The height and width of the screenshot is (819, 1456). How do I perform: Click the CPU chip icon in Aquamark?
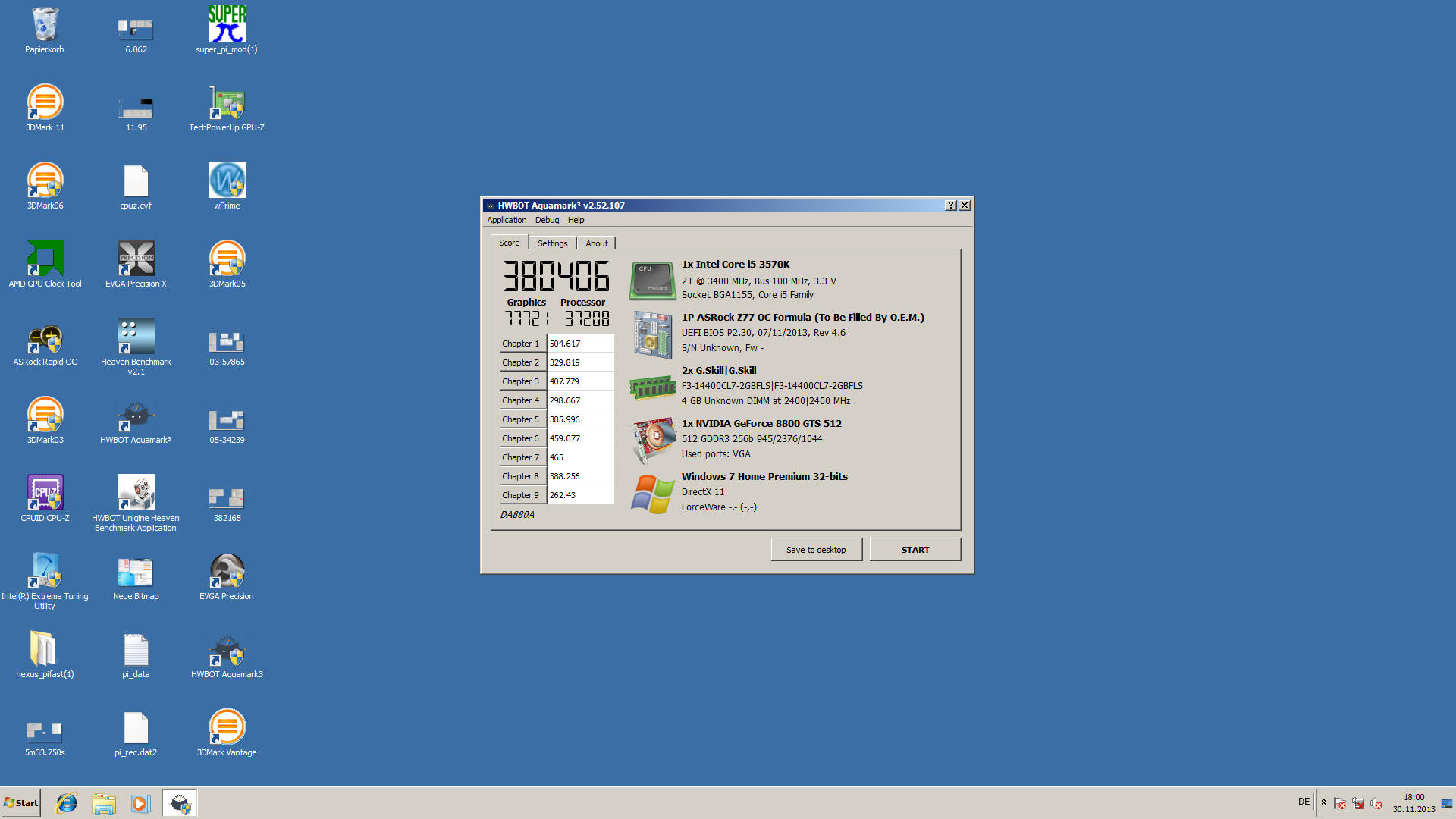coord(652,280)
